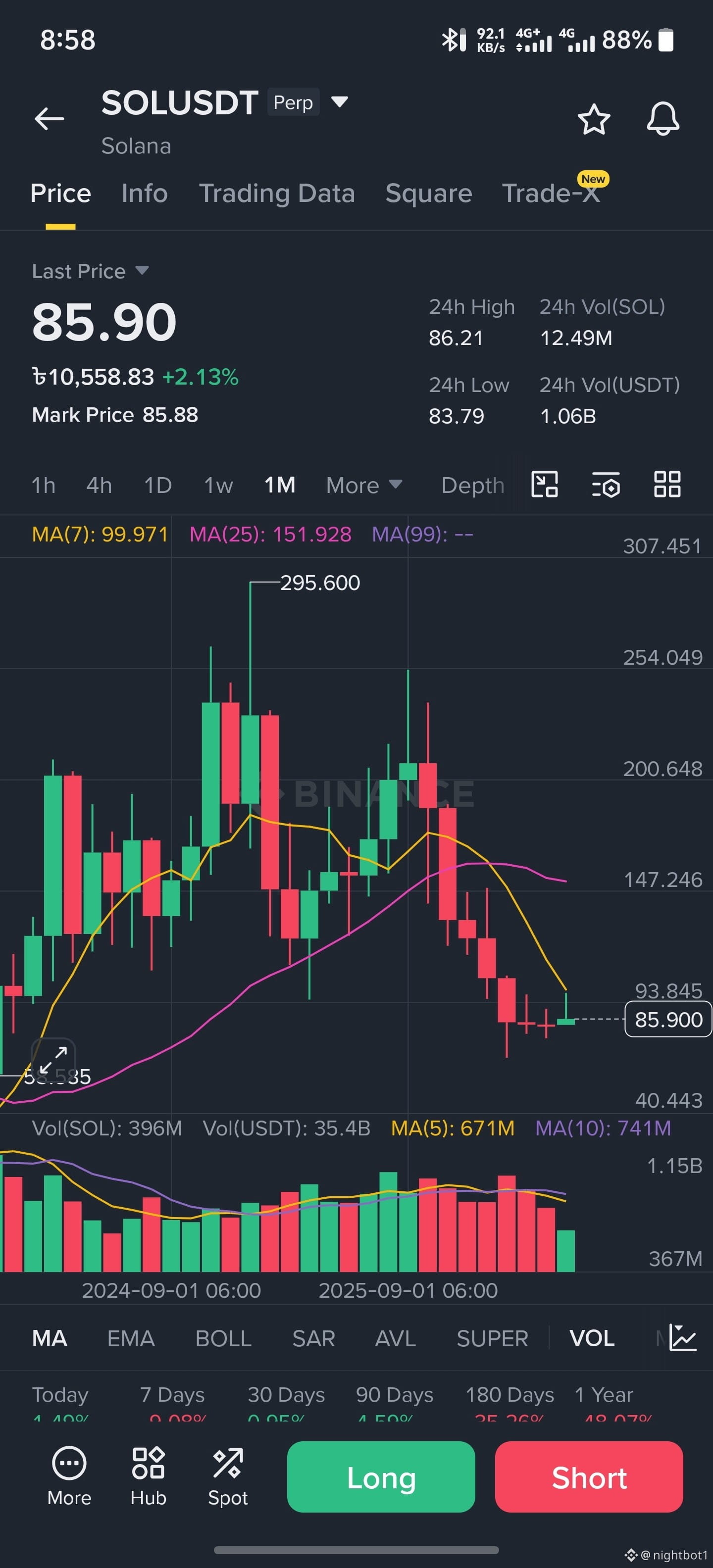Select 1w timeframe
The image size is (713, 1568).
point(218,485)
